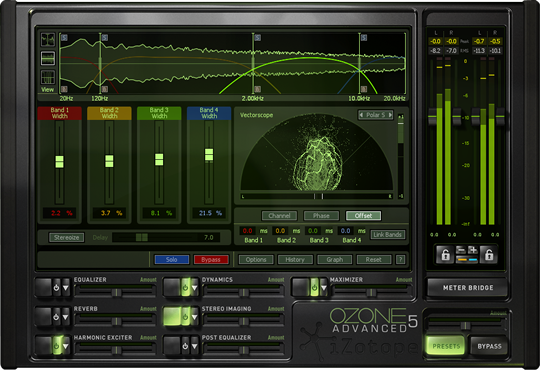Disable Stereo Imaging module power
Viewport: 540px width, 370px height.
[185, 317]
